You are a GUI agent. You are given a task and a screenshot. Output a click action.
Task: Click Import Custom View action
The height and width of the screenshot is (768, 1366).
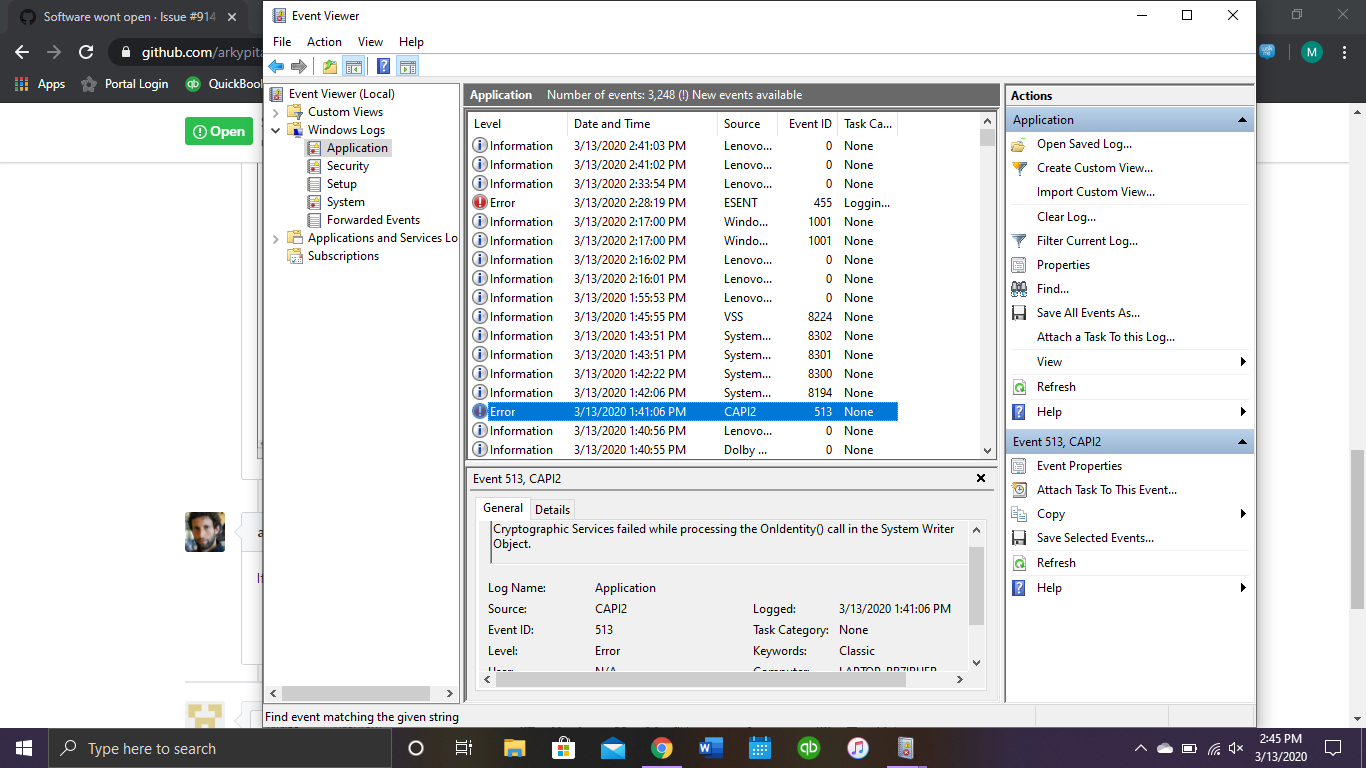click(1095, 192)
